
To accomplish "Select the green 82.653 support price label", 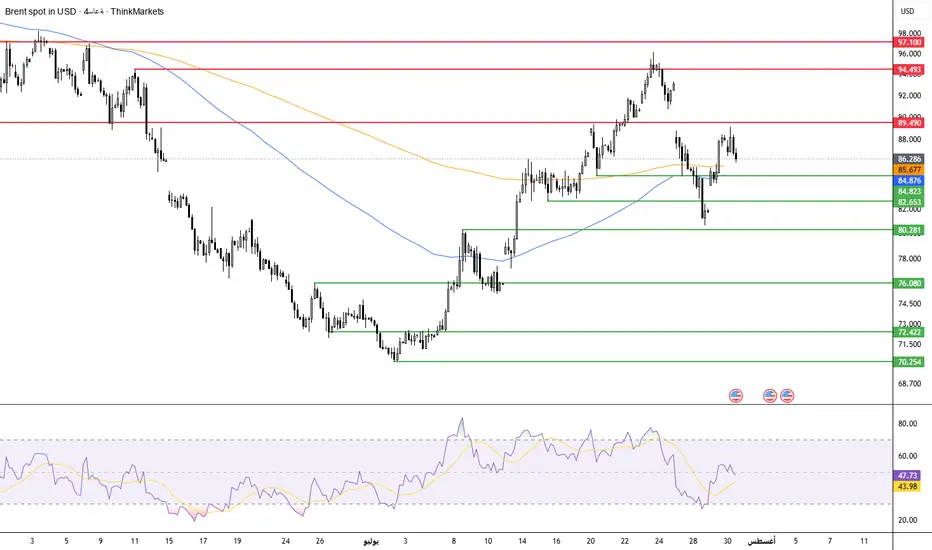I will [909, 202].
